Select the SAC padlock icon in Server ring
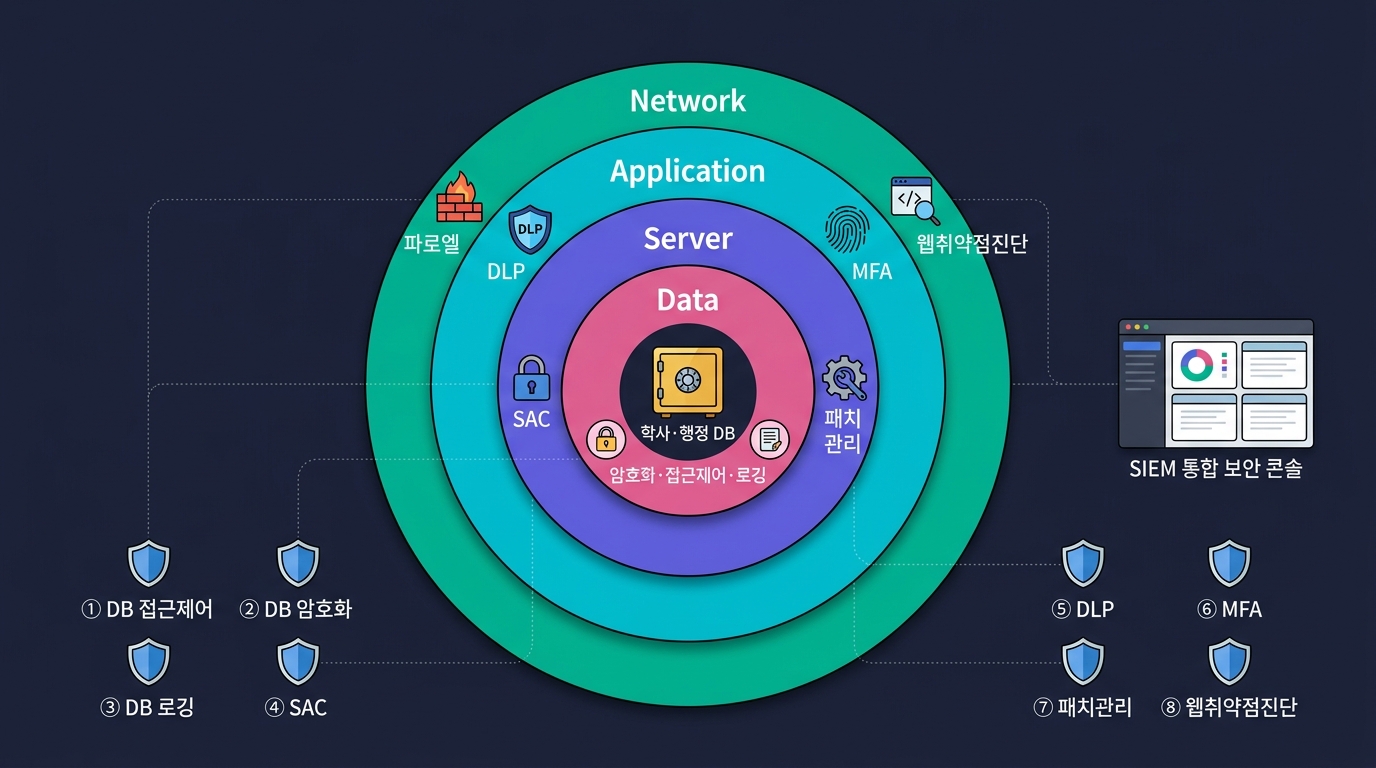 [x=531, y=379]
